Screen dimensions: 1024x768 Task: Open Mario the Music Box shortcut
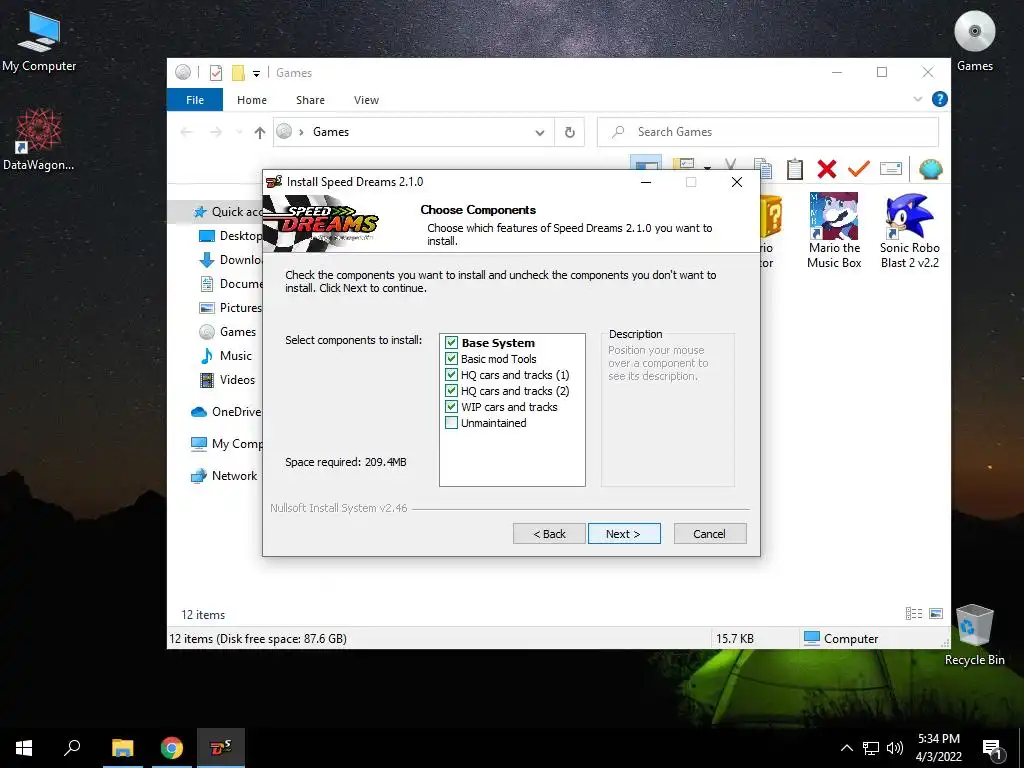[834, 231]
